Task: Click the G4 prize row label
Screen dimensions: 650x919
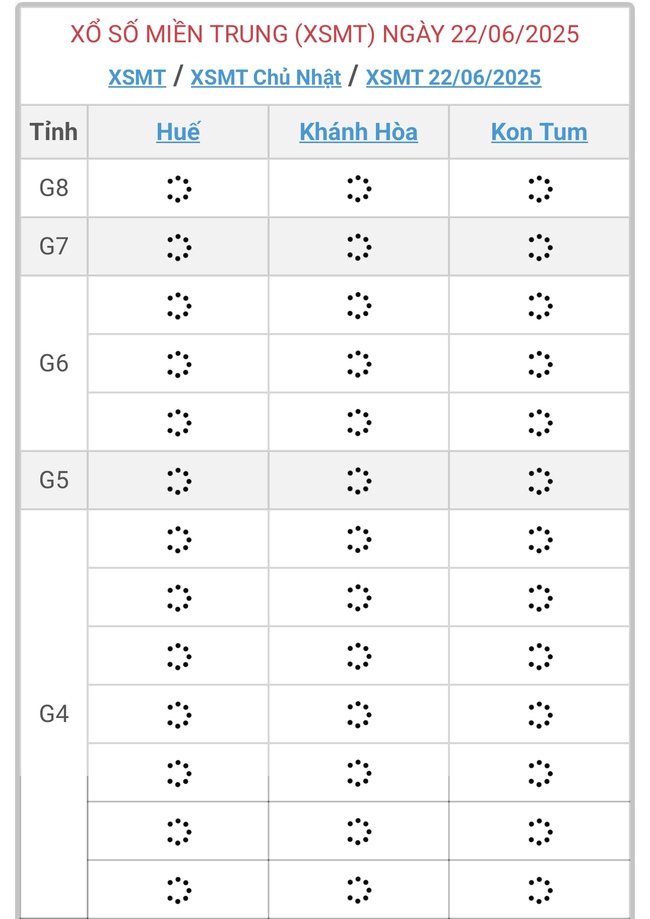Action: [54, 714]
